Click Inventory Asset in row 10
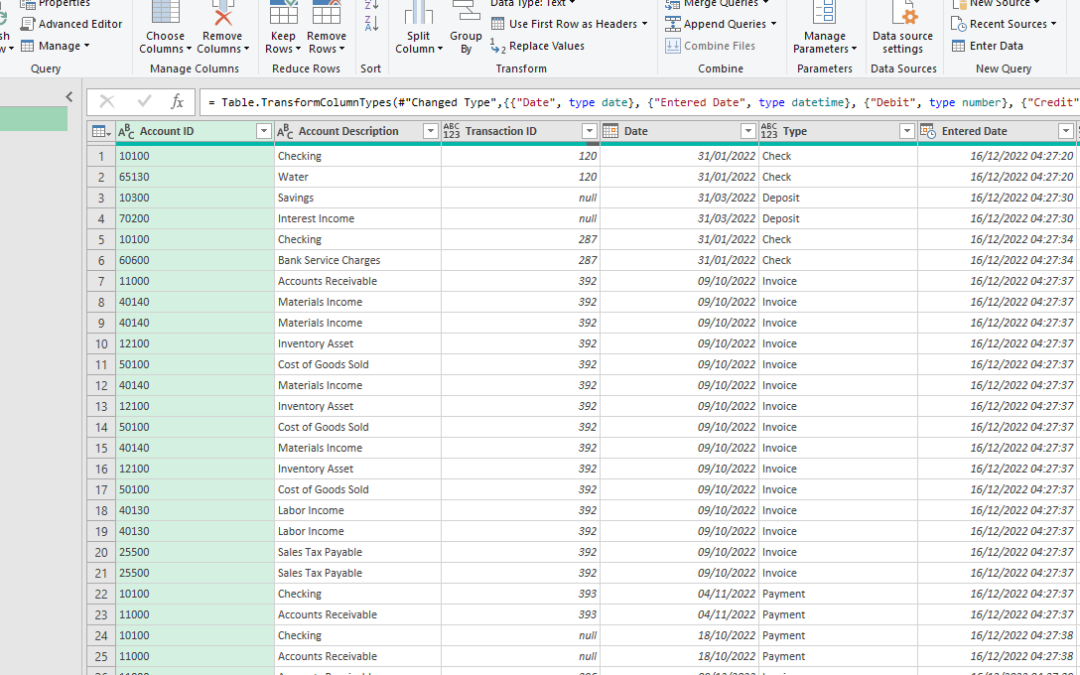Image resolution: width=1080 pixels, height=675 pixels. [x=358, y=344]
